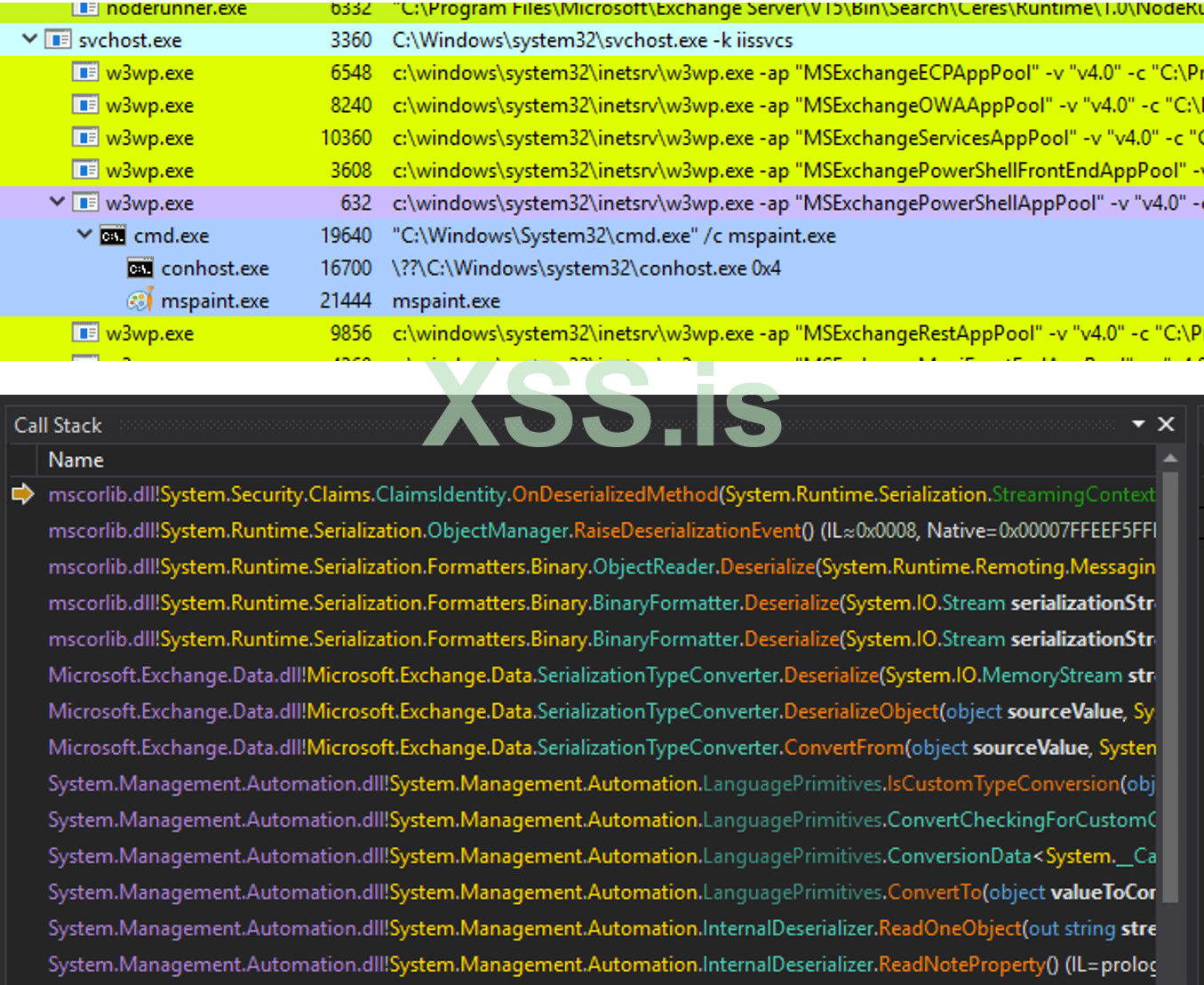Close the Call Stack panel

point(1166,424)
